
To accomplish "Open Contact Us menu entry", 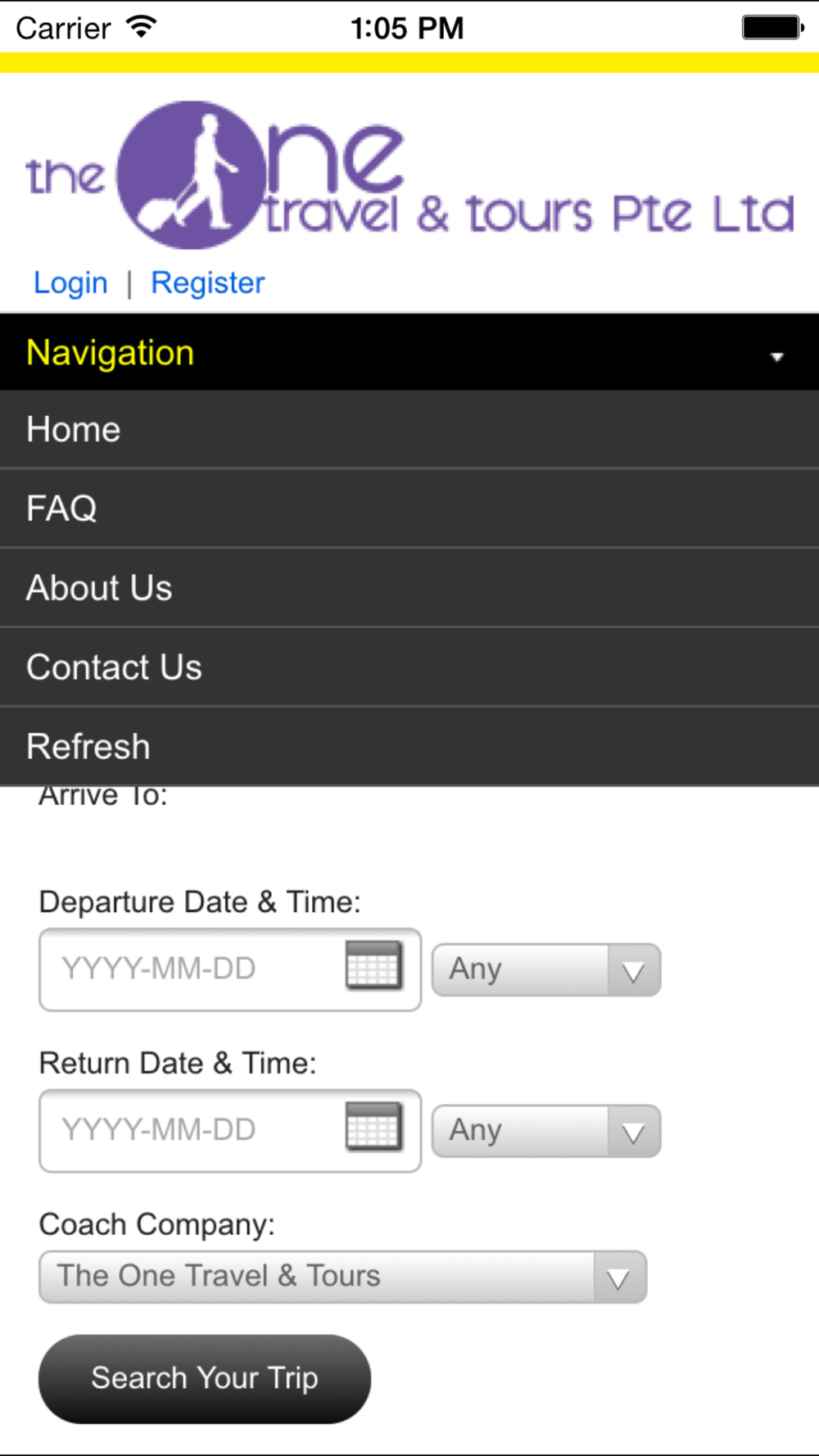I will tap(409, 667).
